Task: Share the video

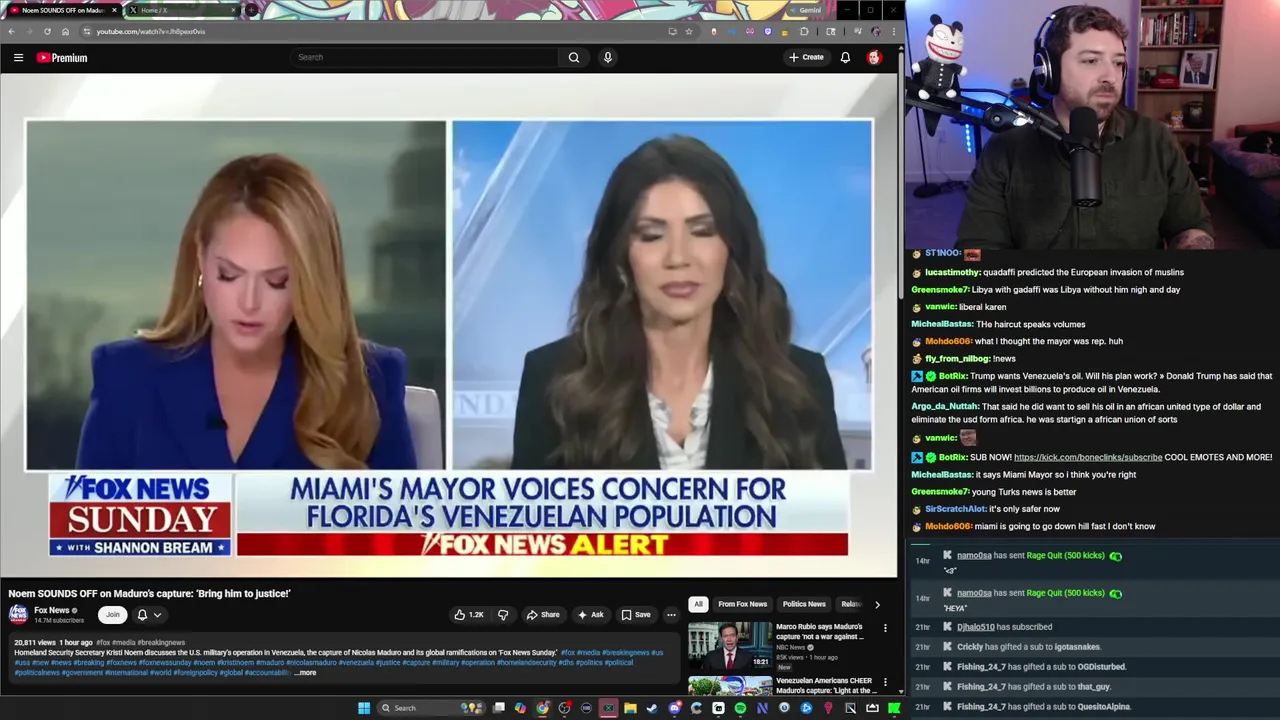Action: 543,615
